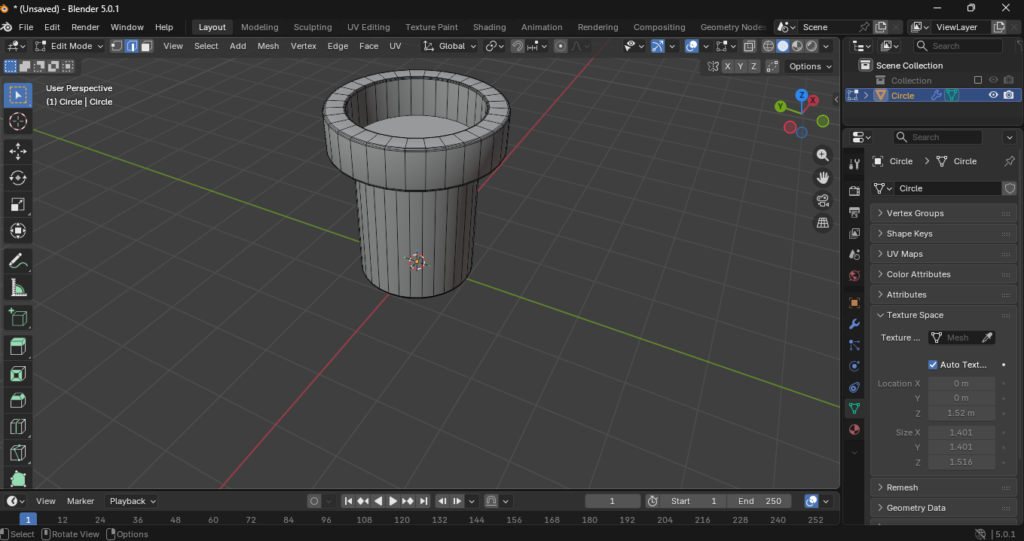
Task: Toggle Collection exclude checkbox in outliner
Action: click(x=978, y=80)
